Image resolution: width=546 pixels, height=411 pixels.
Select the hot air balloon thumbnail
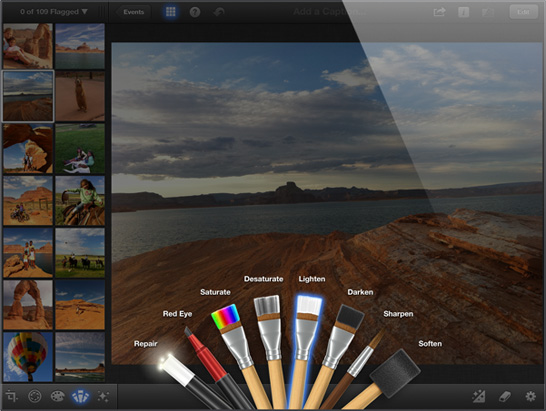coord(28,356)
